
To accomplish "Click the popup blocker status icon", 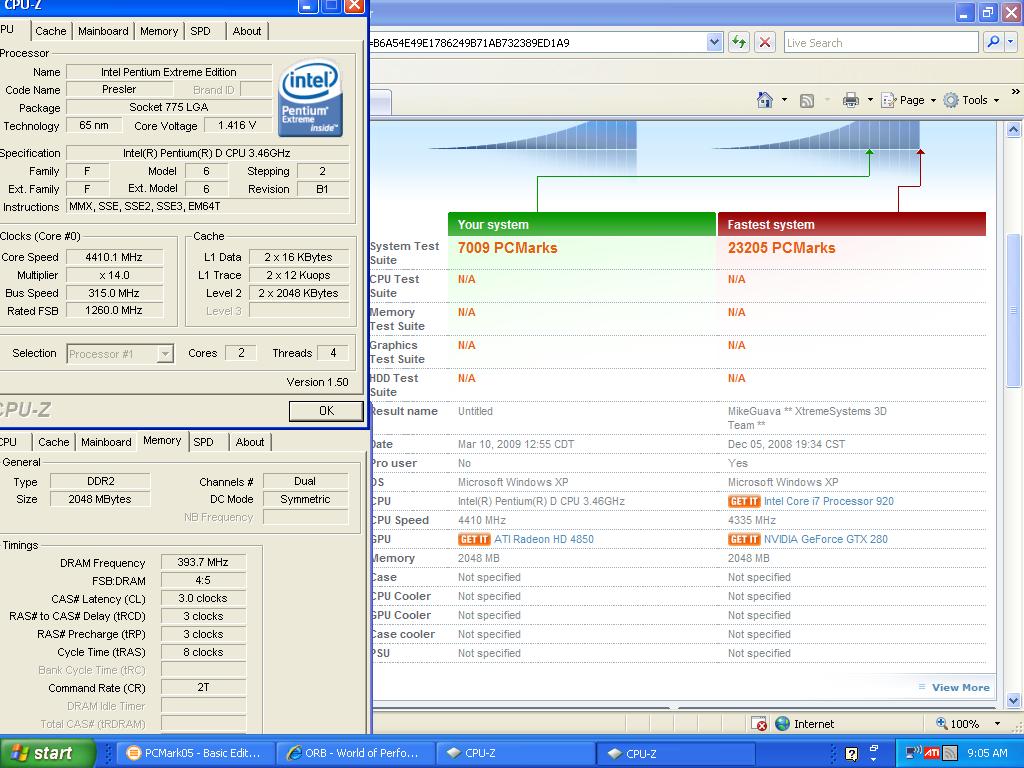I will 759,724.
